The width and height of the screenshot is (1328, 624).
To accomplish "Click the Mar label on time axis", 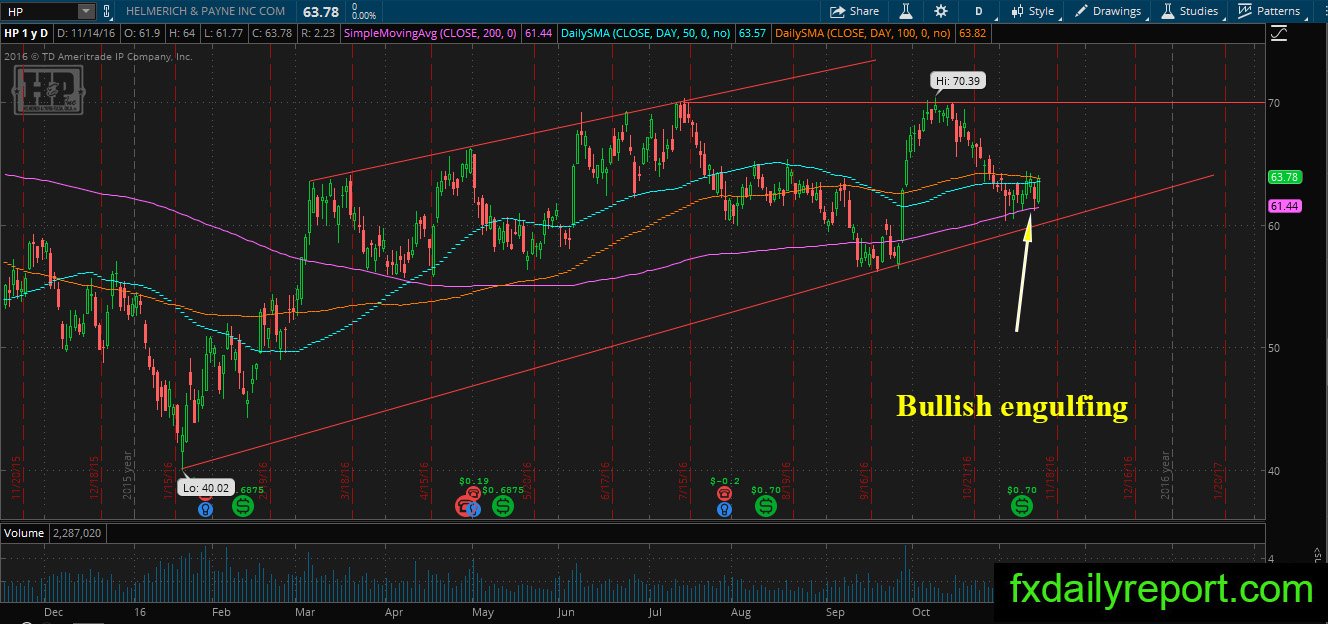I will 306,612.
